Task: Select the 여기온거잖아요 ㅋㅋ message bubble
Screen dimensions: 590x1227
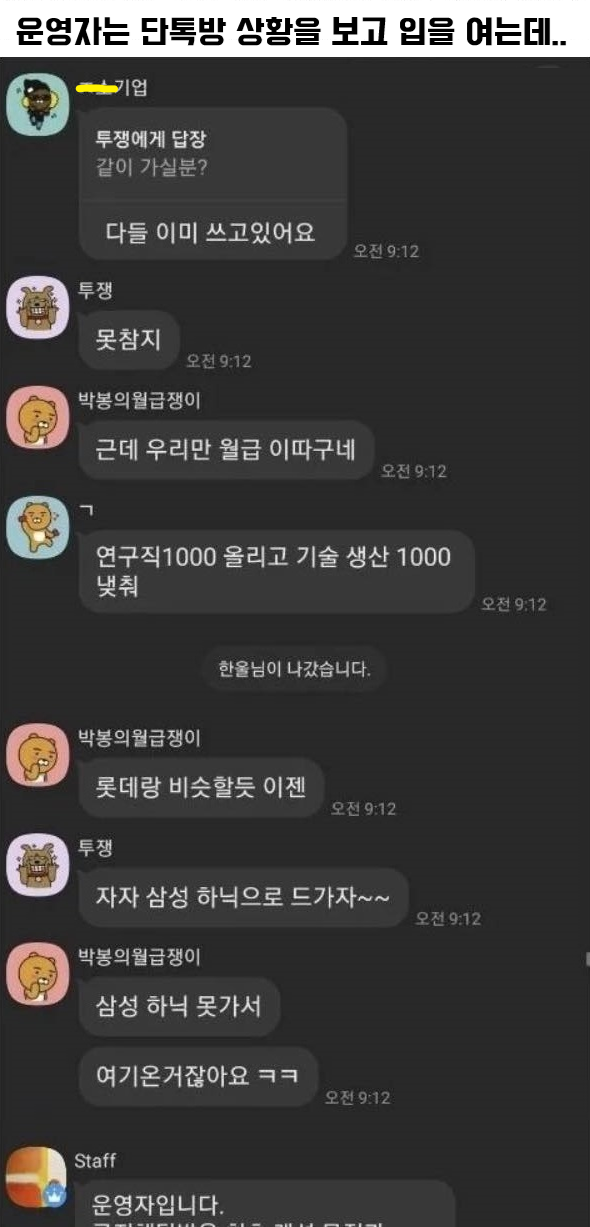Action: (198, 1076)
